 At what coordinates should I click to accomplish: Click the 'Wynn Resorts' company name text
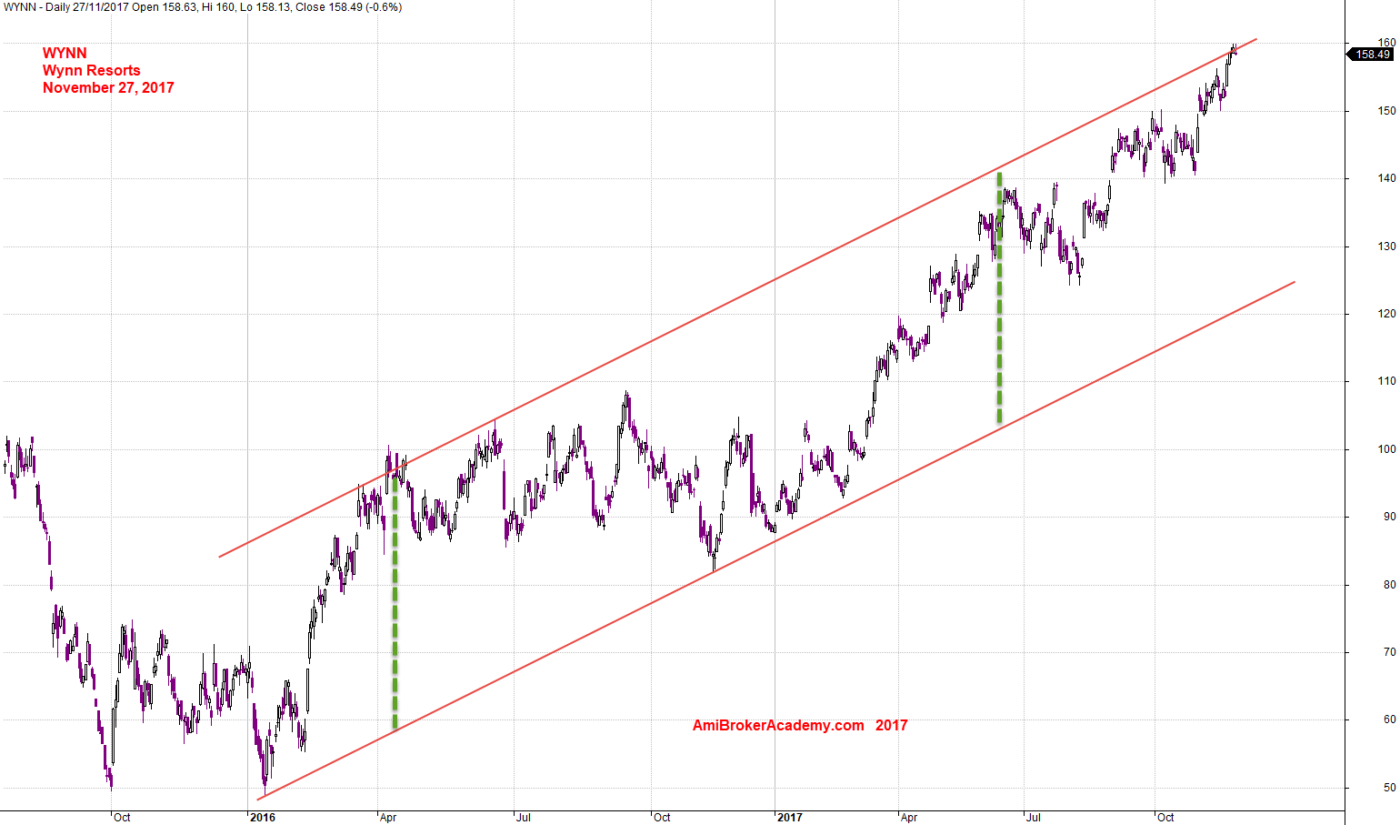click(91, 70)
